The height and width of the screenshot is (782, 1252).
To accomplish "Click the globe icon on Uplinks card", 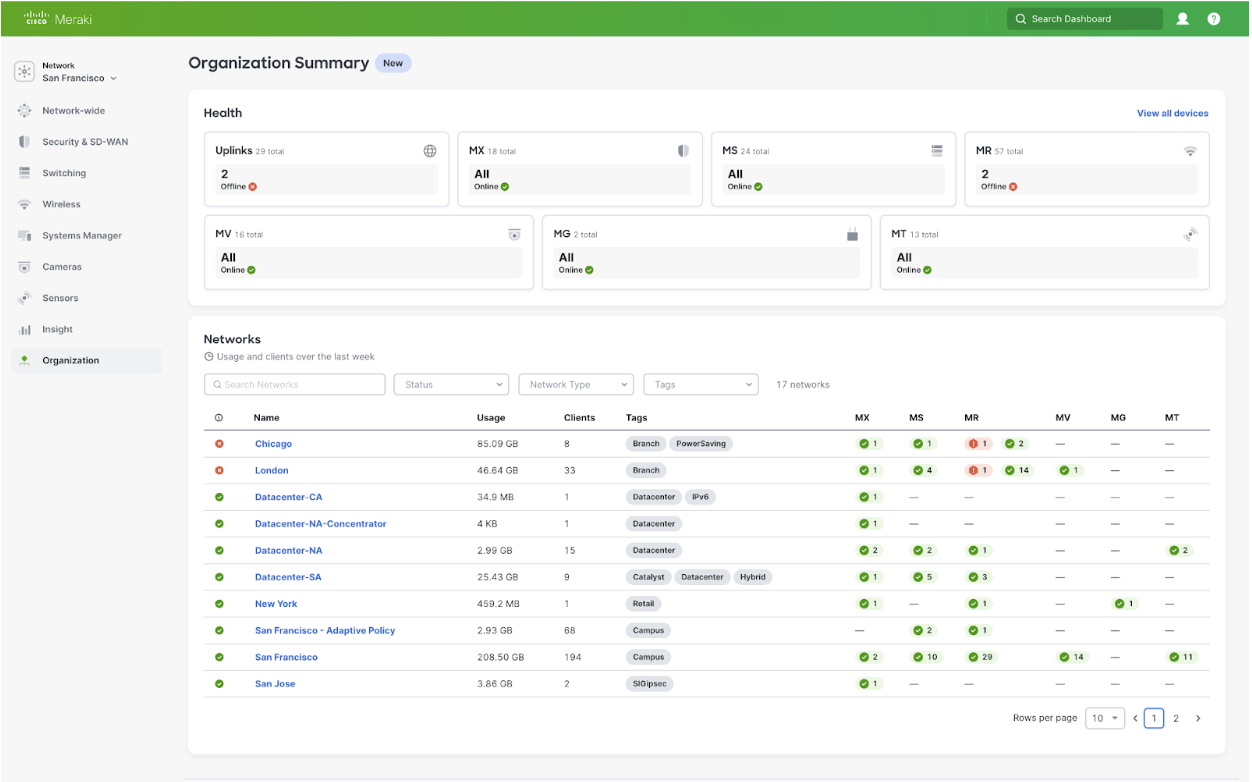I will click(430, 151).
